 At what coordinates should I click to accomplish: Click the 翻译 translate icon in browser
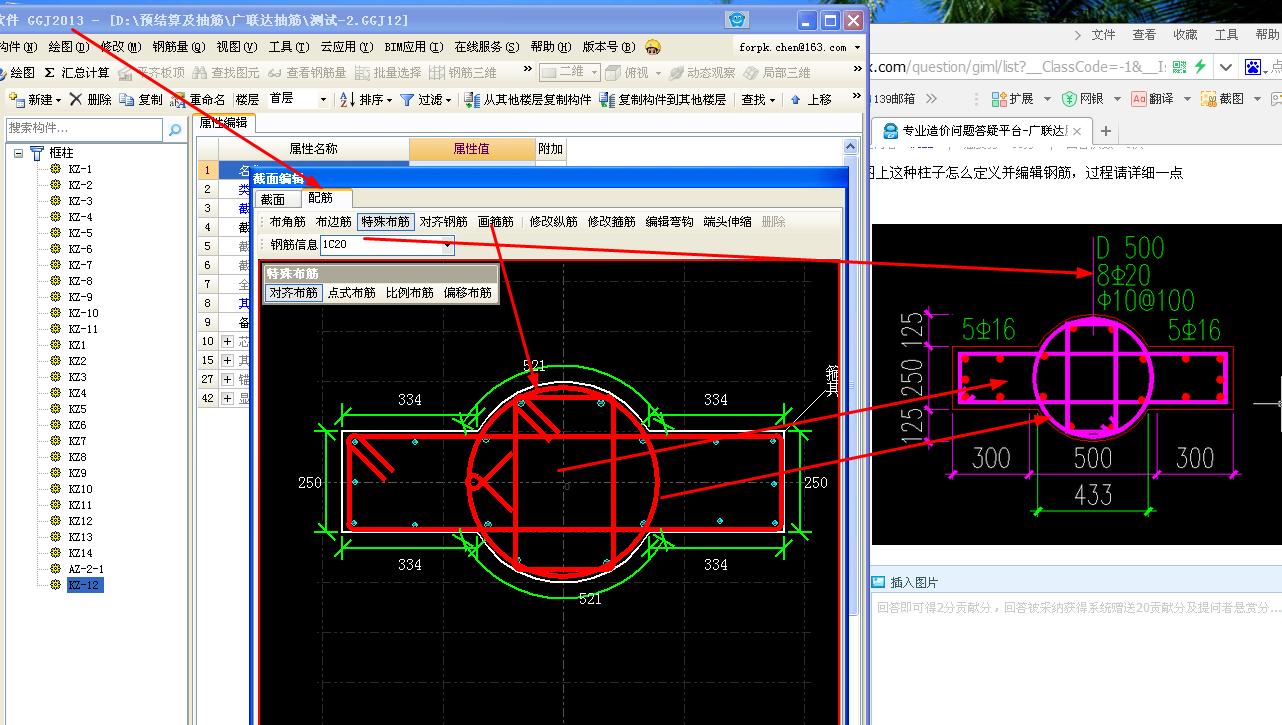(1139, 99)
